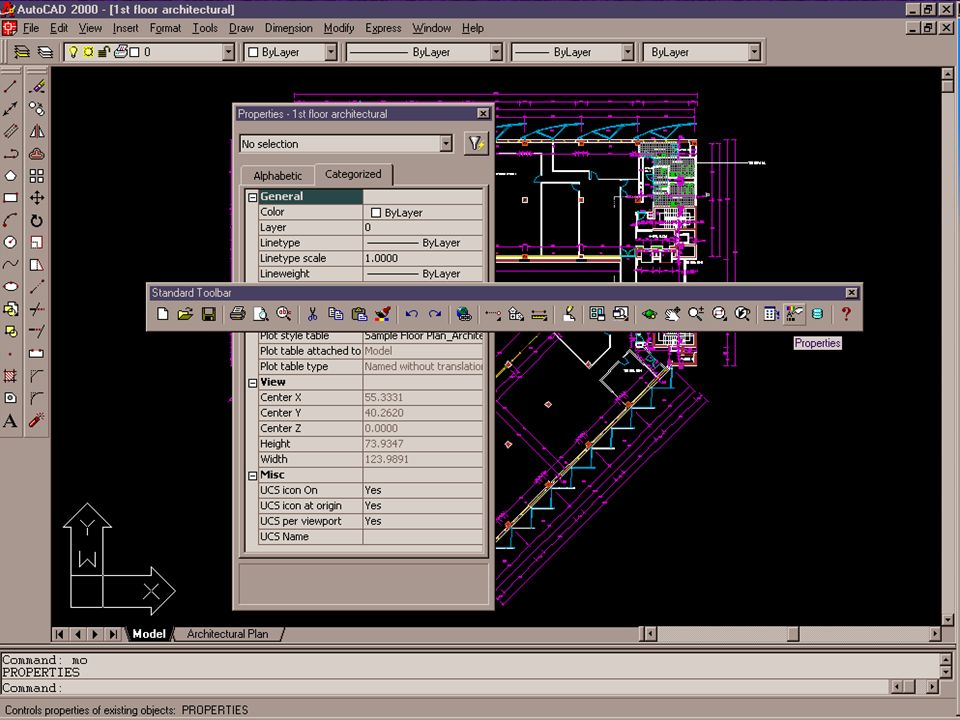Select the Construction Line tool
The height and width of the screenshot is (720, 960).
pos(10,109)
